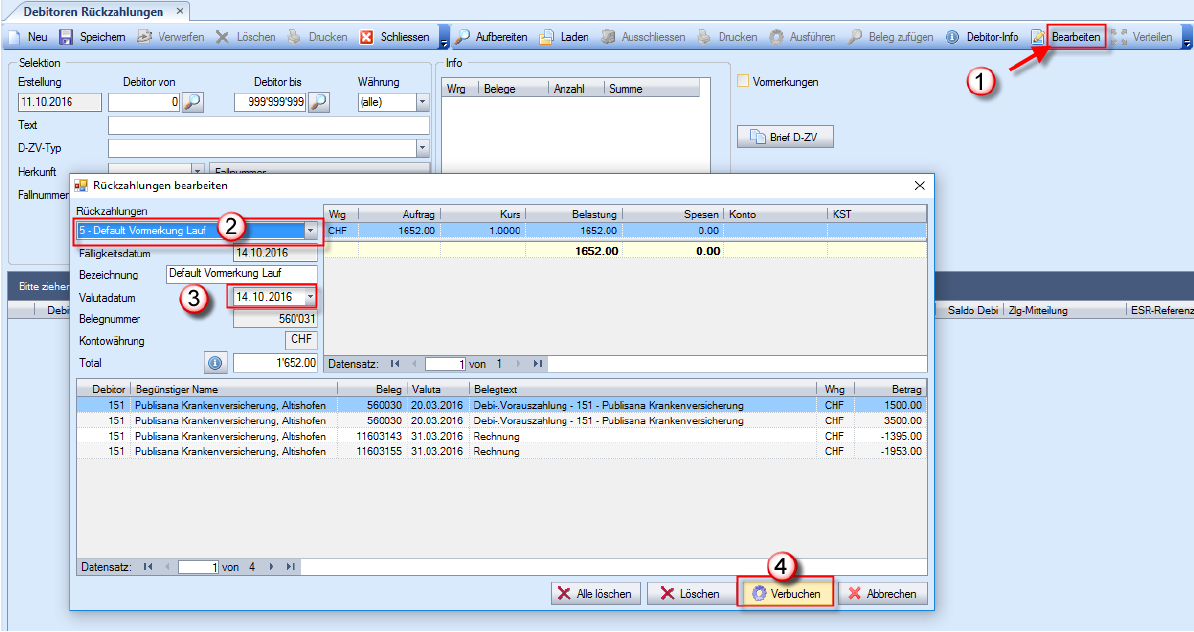Click lower Datensatz record number field
This screenshot has height=632, width=1194.
199,567
